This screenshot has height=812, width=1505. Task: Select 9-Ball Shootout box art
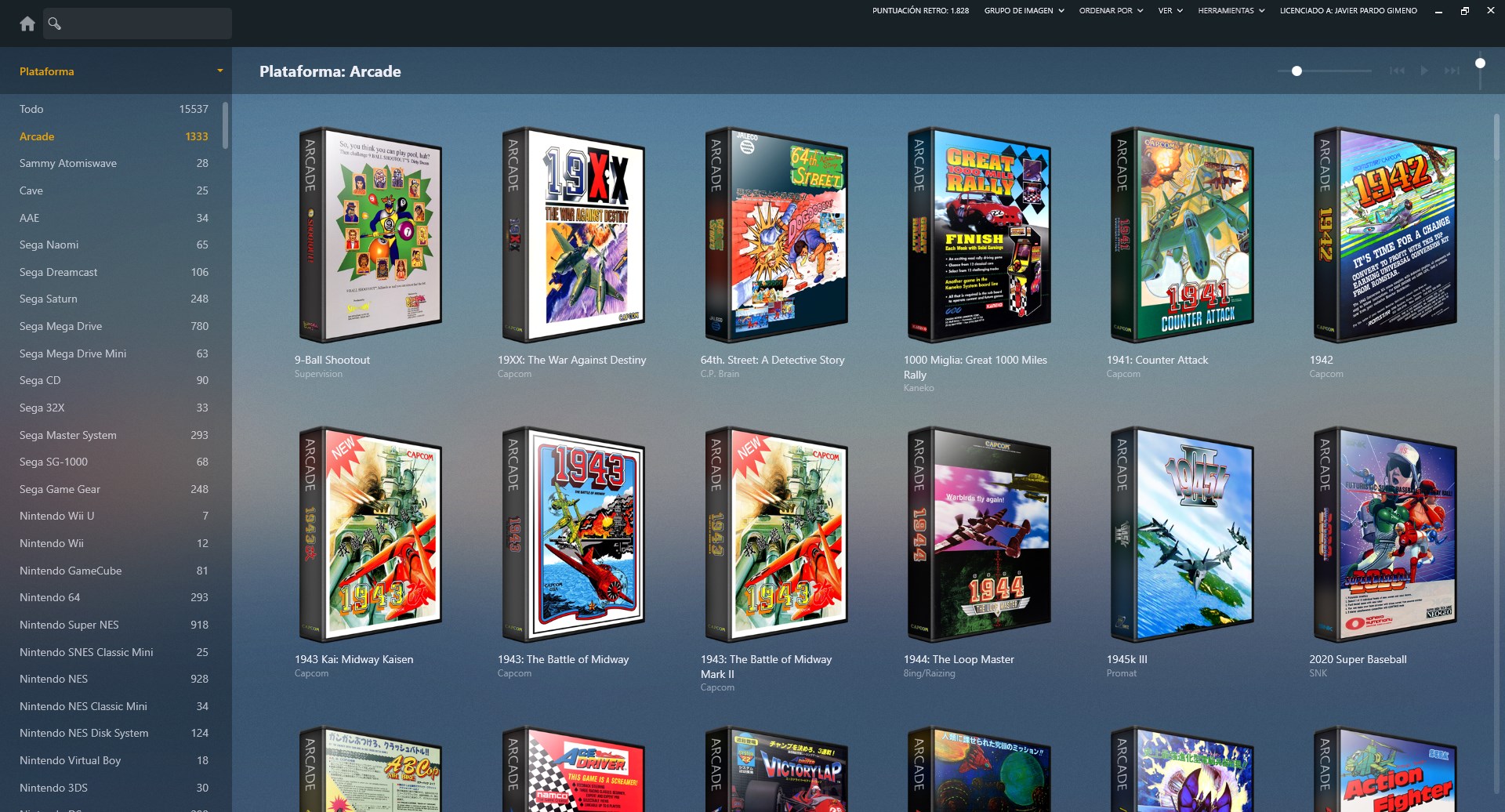pyautogui.click(x=371, y=235)
